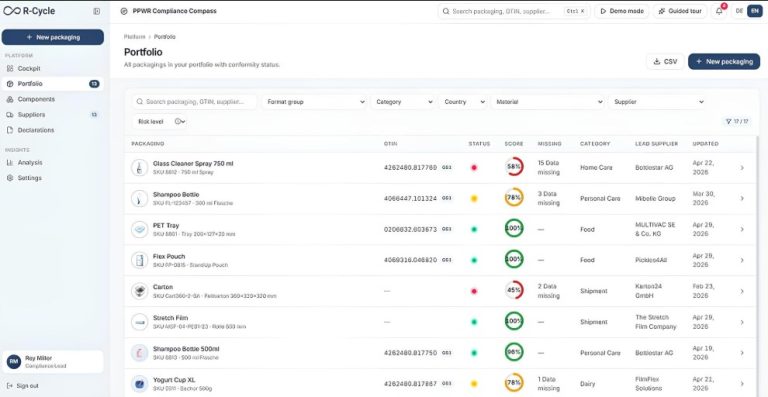This screenshot has width=768, height=397.
Task: Click the Carton product icon
Action: coord(140,291)
